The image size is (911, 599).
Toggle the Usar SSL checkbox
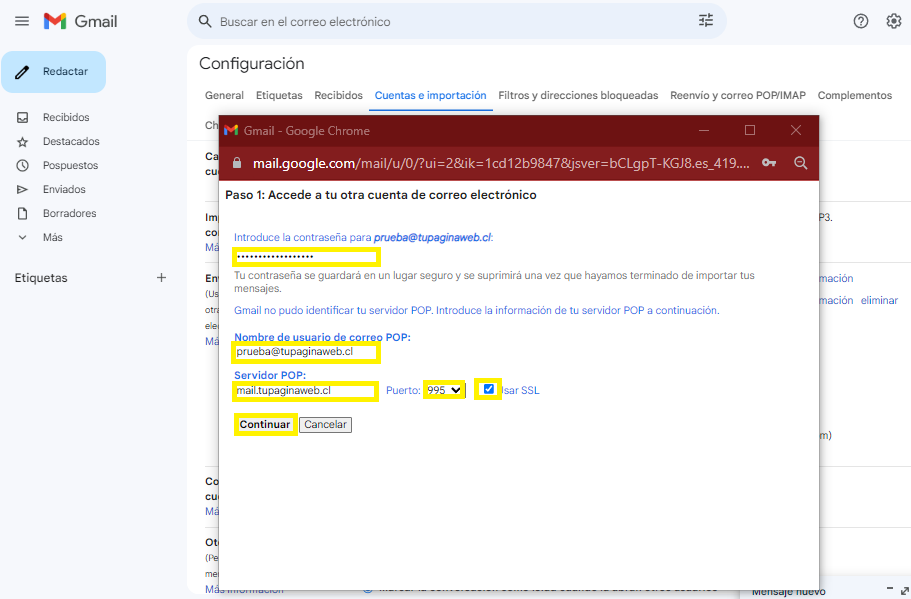tap(489, 390)
